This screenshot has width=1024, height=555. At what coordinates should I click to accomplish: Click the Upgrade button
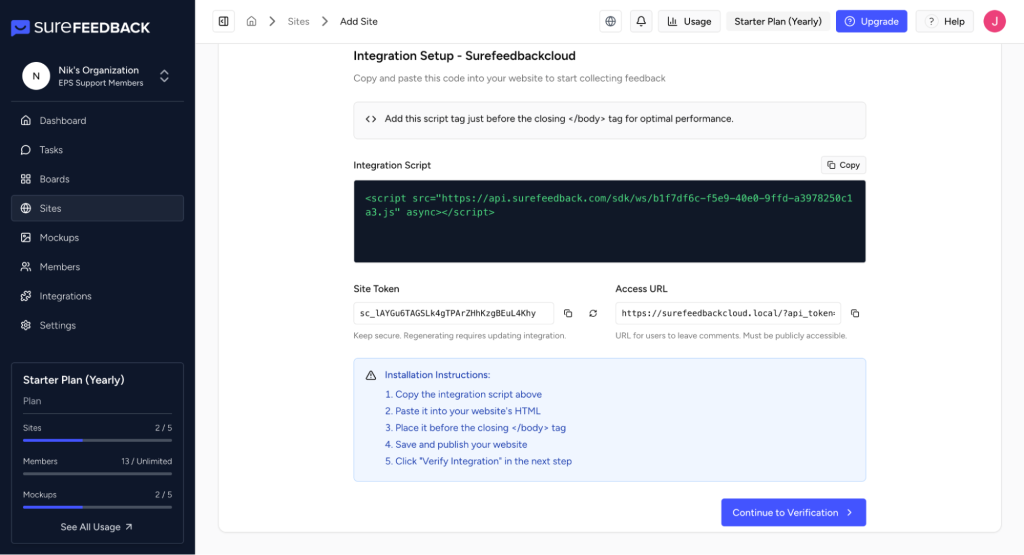tap(871, 21)
